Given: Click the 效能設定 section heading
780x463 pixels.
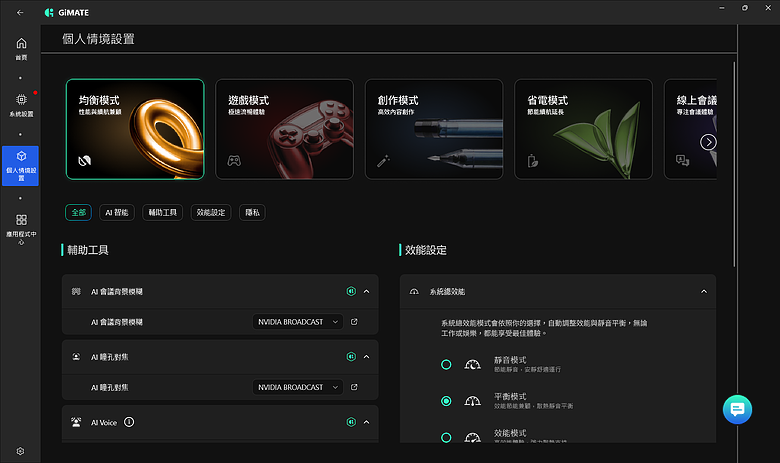Looking at the screenshot, I should point(426,250).
